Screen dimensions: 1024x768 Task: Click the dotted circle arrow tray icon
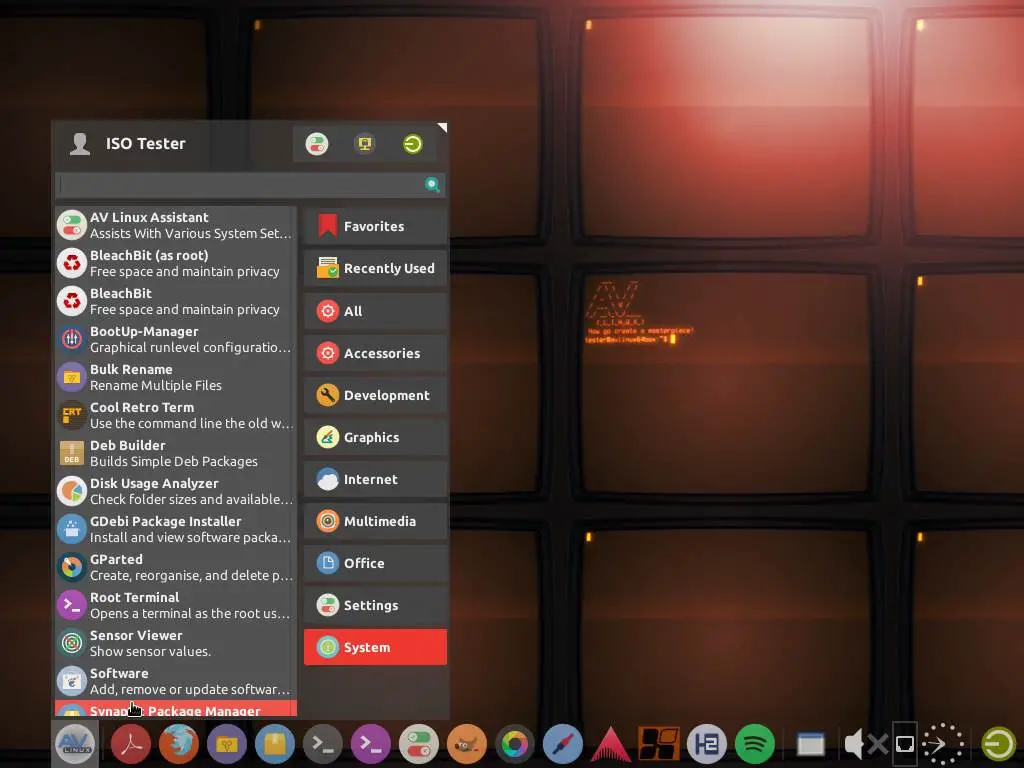(x=942, y=744)
